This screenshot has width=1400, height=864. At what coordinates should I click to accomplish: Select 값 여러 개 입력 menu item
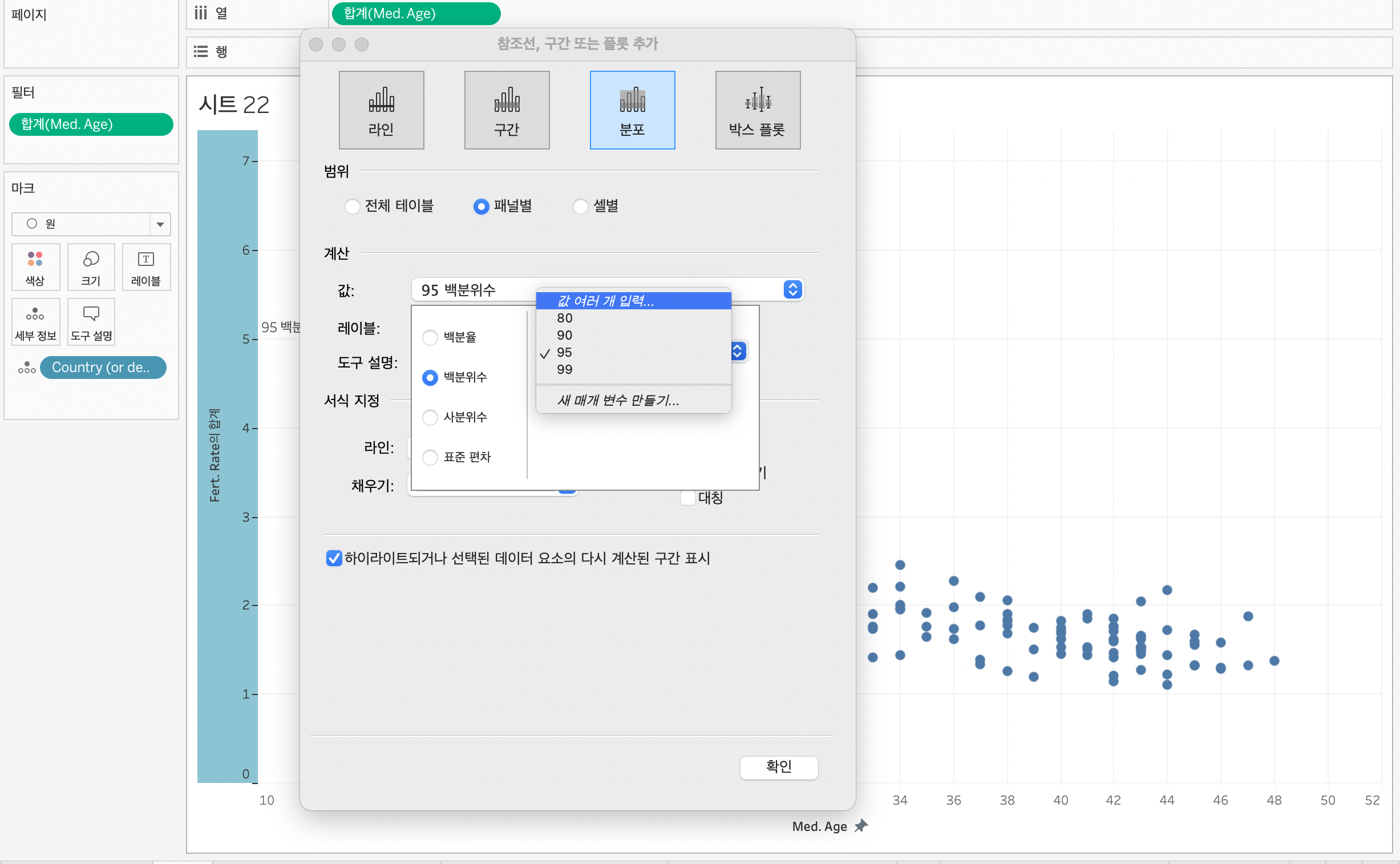coord(605,301)
